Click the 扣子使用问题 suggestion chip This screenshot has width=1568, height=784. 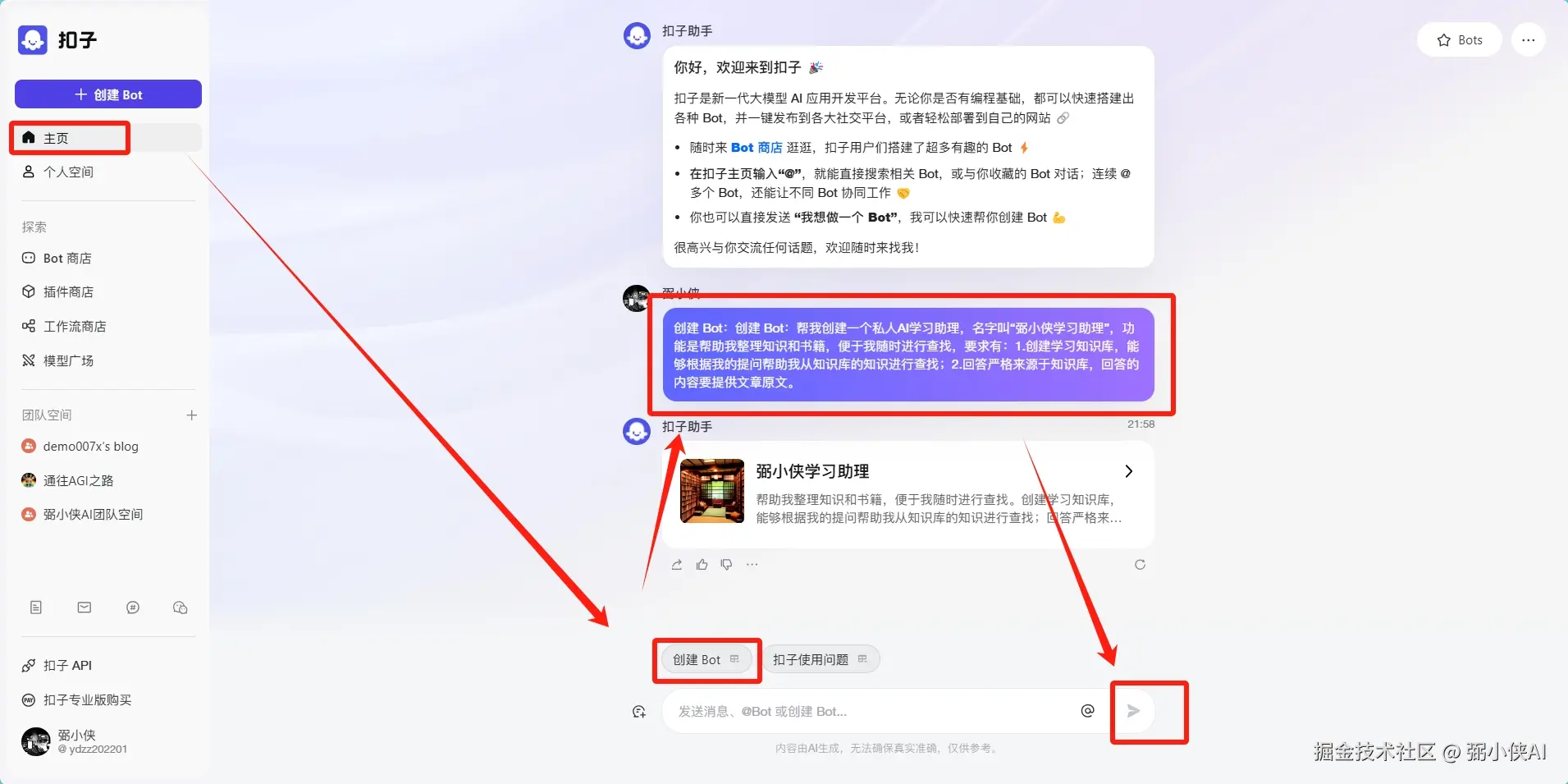pyautogui.click(x=821, y=659)
